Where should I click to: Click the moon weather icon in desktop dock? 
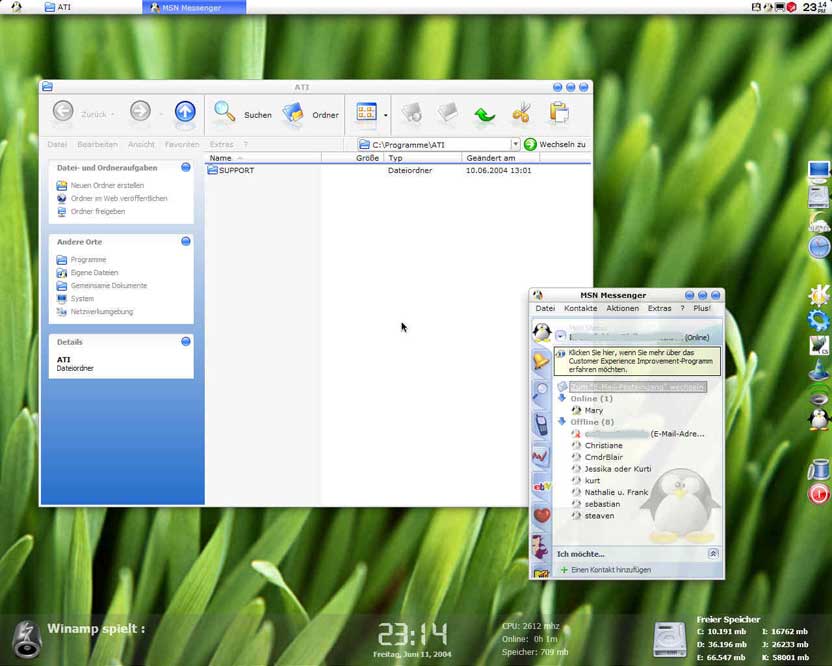tap(819, 222)
